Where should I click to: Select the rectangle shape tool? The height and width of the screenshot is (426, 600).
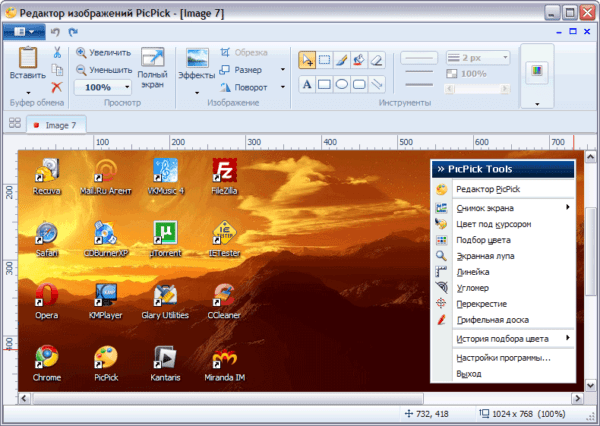click(x=324, y=84)
